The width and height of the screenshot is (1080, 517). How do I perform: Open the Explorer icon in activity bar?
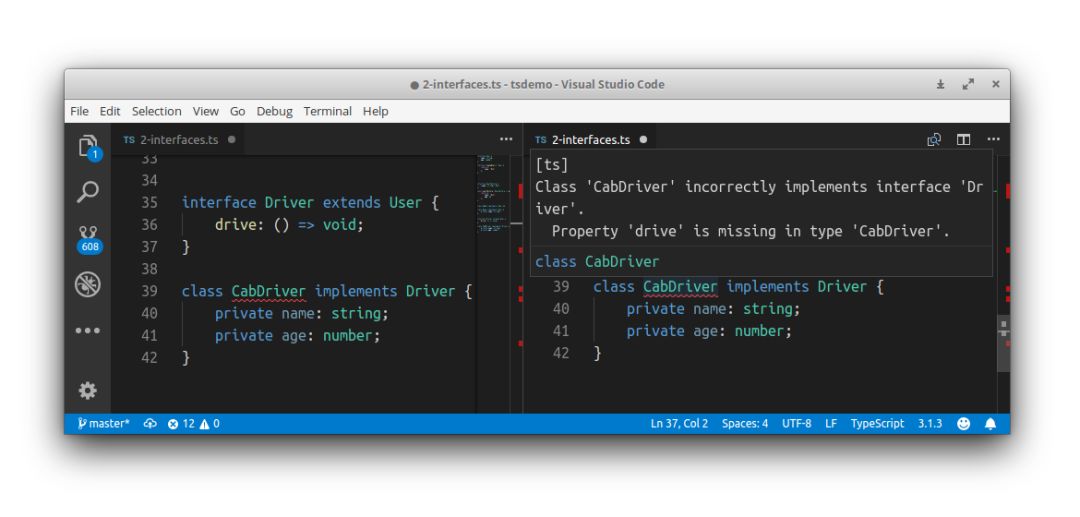click(x=88, y=146)
